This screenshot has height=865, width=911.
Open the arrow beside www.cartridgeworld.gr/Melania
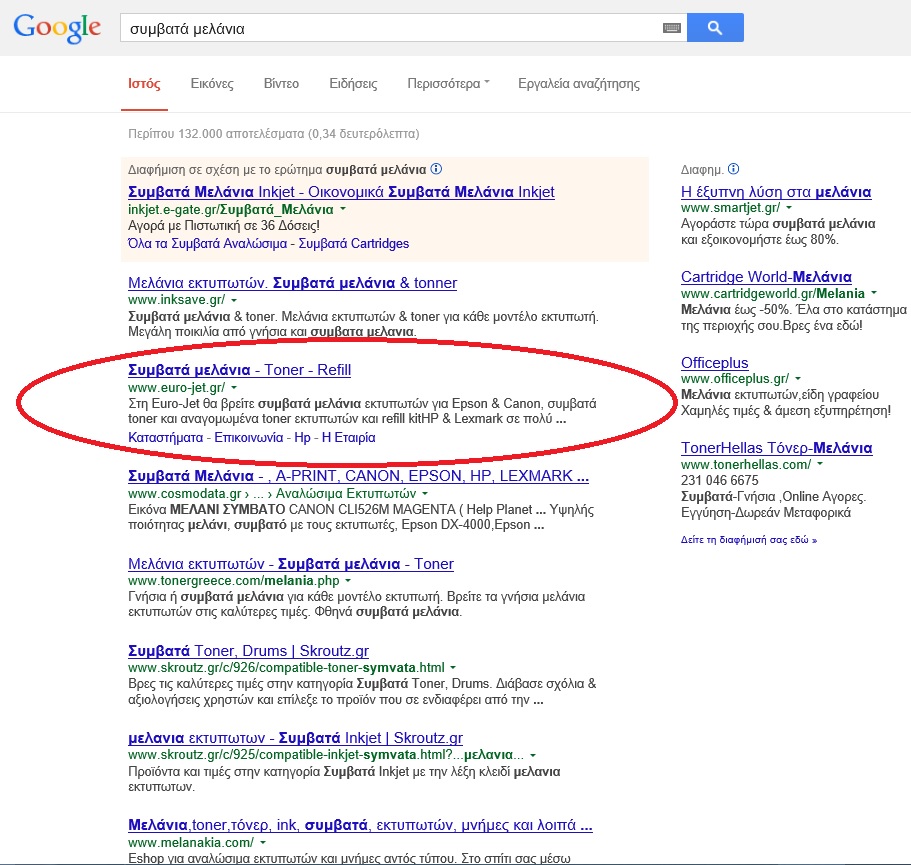874,293
